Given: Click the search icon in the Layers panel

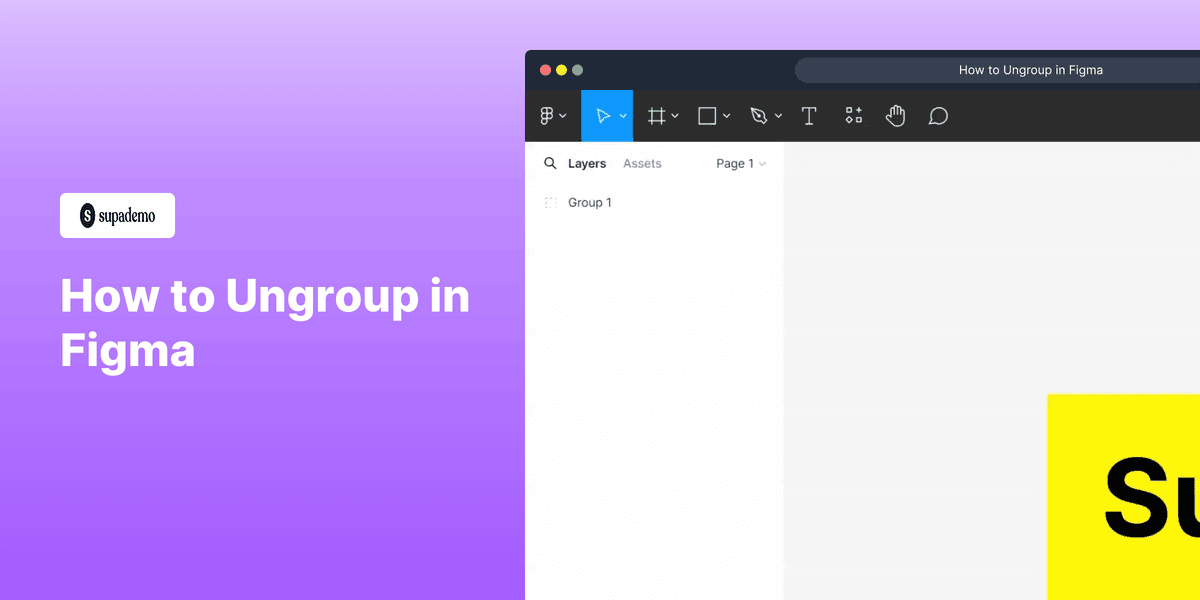Looking at the screenshot, I should 550,163.
